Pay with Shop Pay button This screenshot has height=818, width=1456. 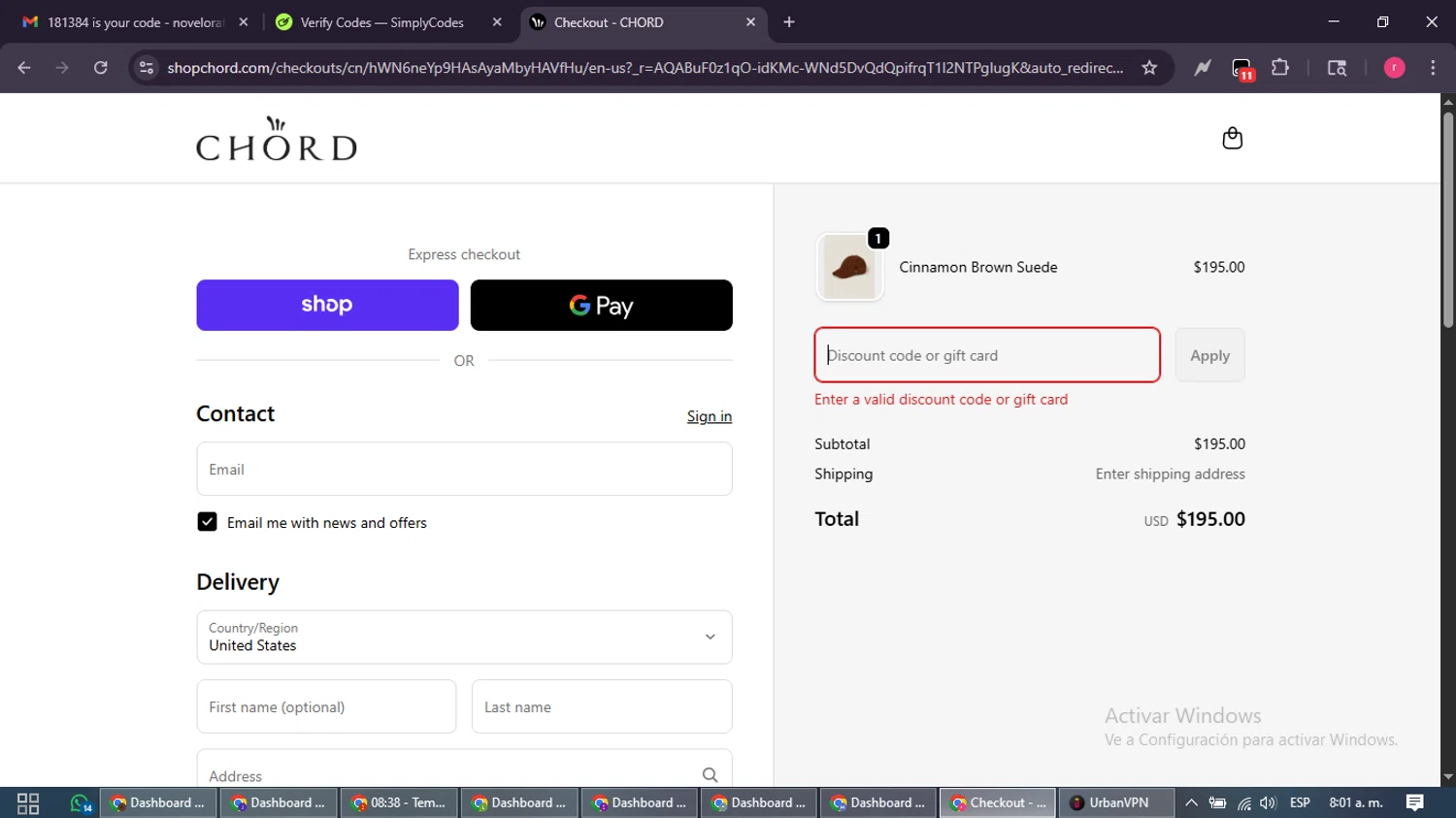click(x=327, y=305)
